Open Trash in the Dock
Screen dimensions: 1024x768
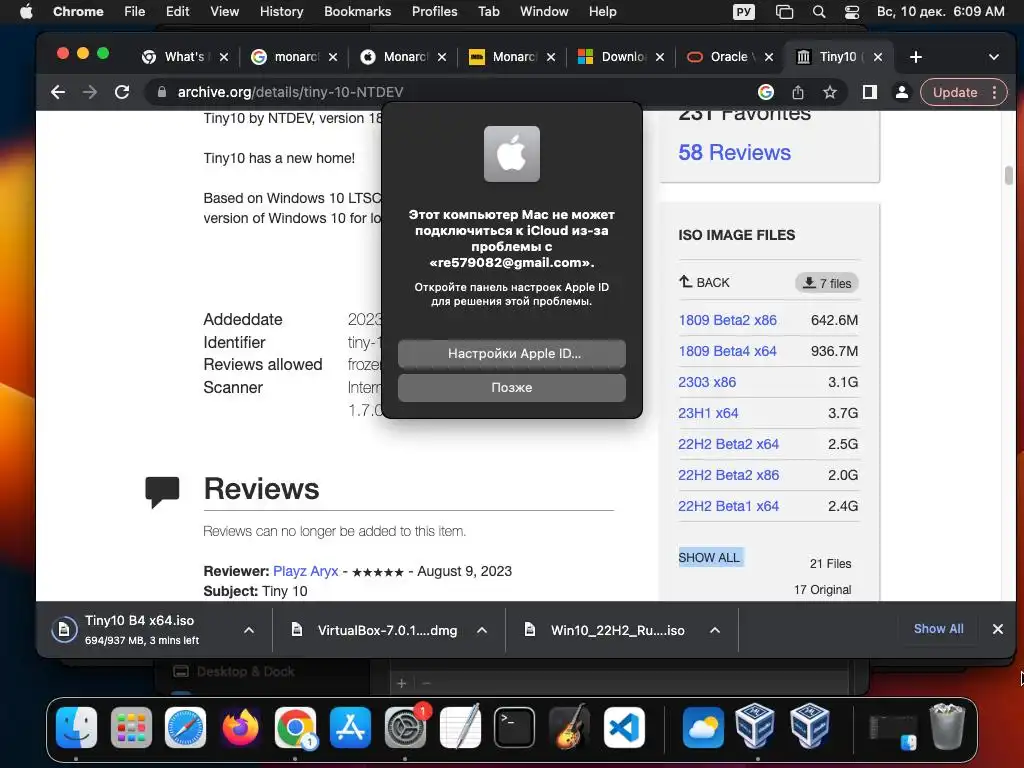(947, 726)
